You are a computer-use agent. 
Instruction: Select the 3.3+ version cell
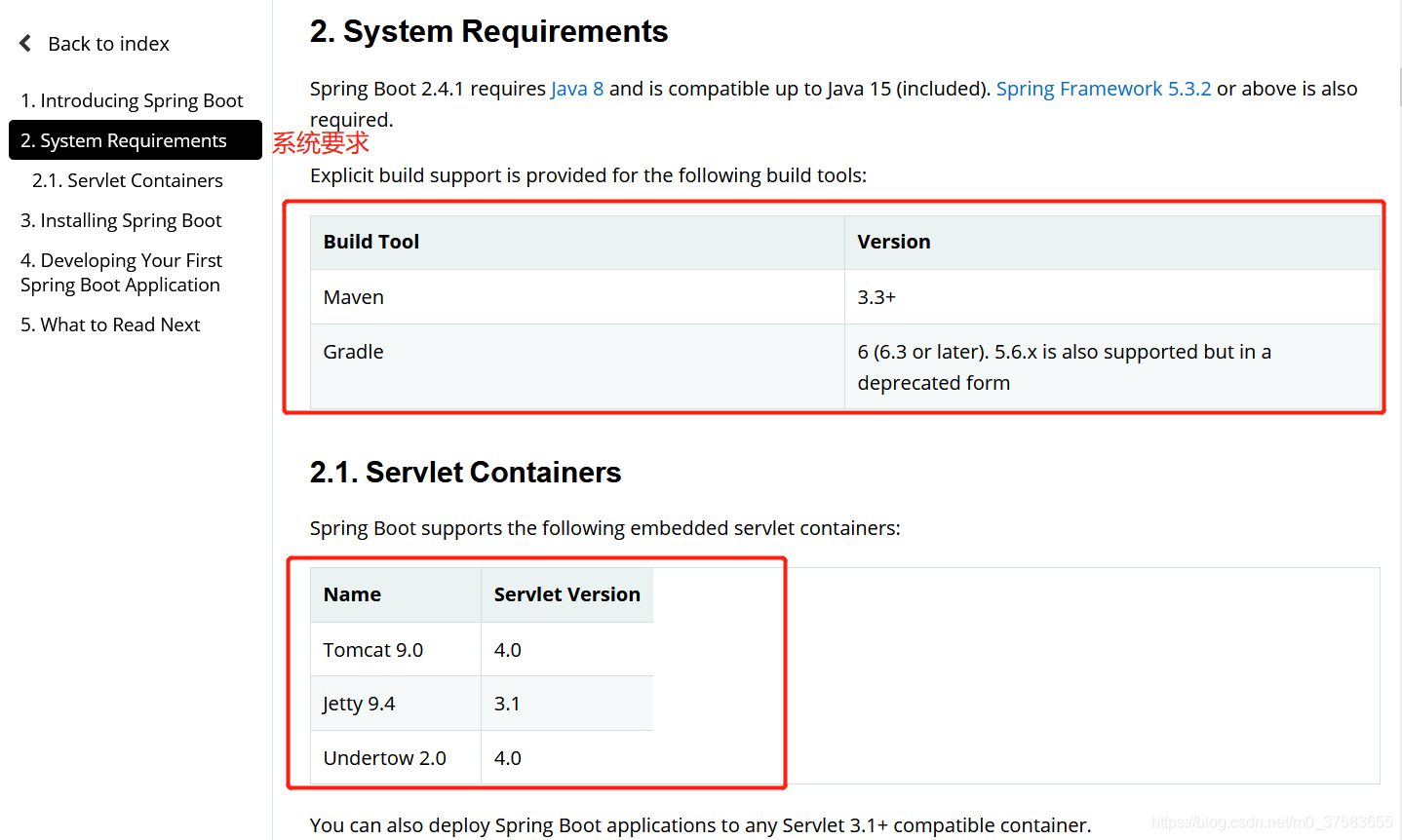(1112, 297)
